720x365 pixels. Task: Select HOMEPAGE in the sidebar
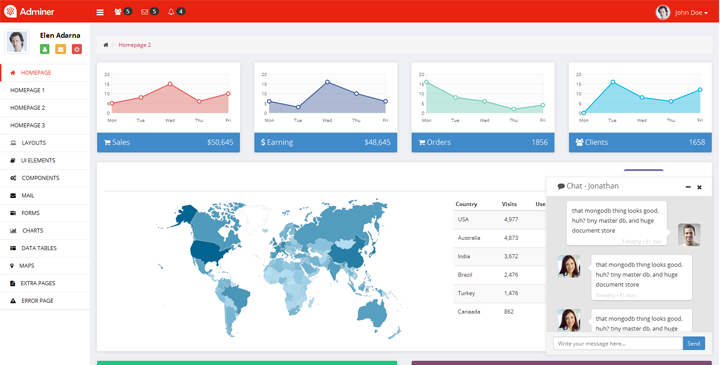(45, 73)
